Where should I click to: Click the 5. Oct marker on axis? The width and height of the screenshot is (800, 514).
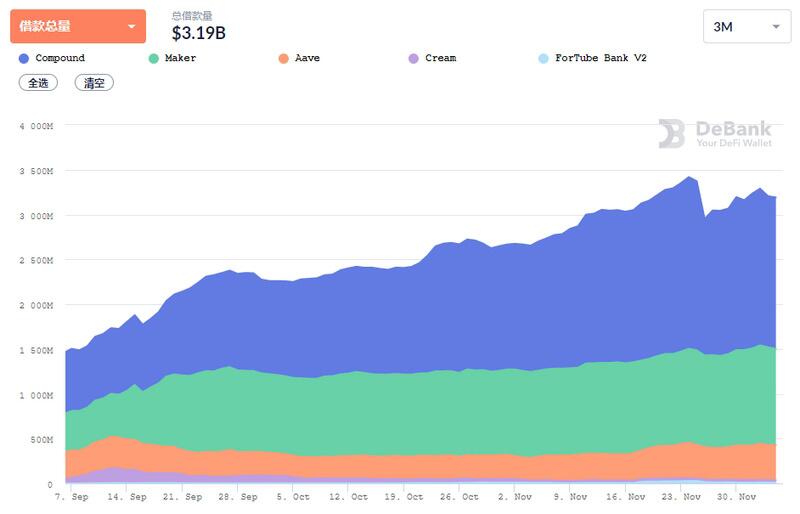(293, 497)
